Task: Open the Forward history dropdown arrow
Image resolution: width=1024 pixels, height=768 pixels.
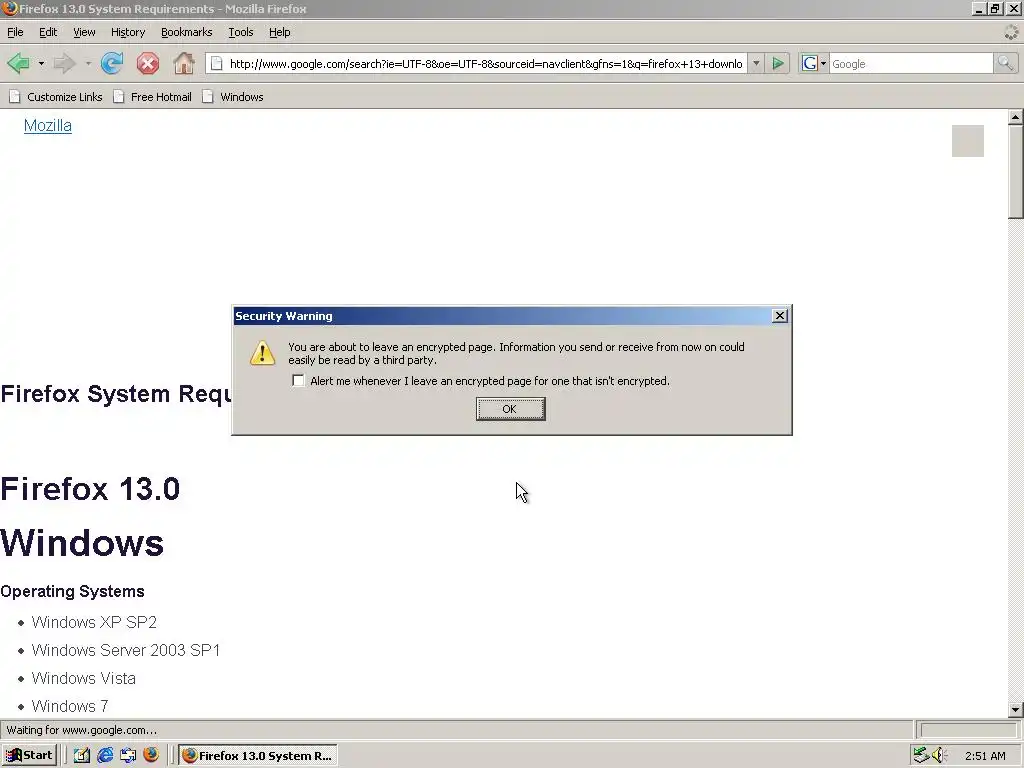Action: (88, 63)
